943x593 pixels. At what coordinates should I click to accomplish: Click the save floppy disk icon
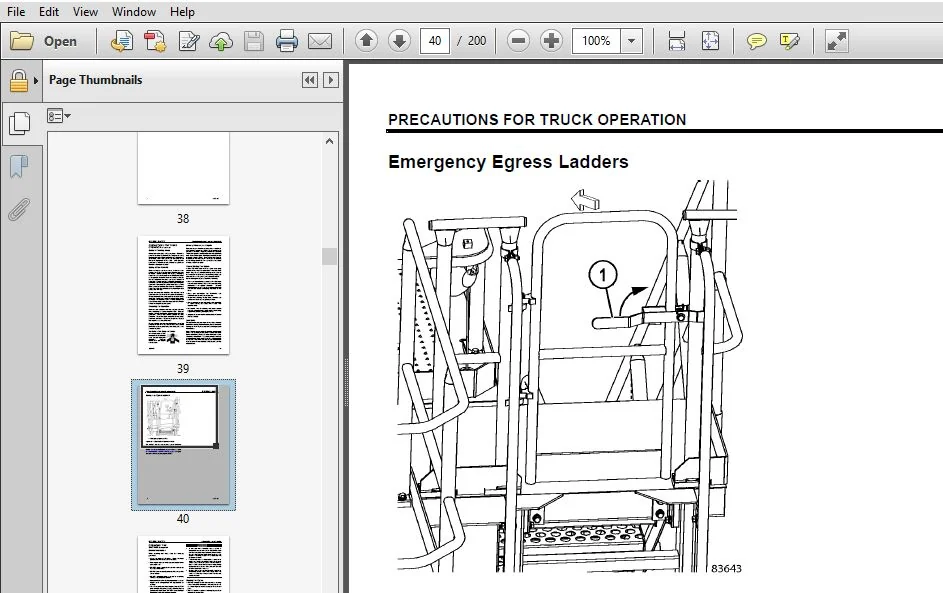254,41
